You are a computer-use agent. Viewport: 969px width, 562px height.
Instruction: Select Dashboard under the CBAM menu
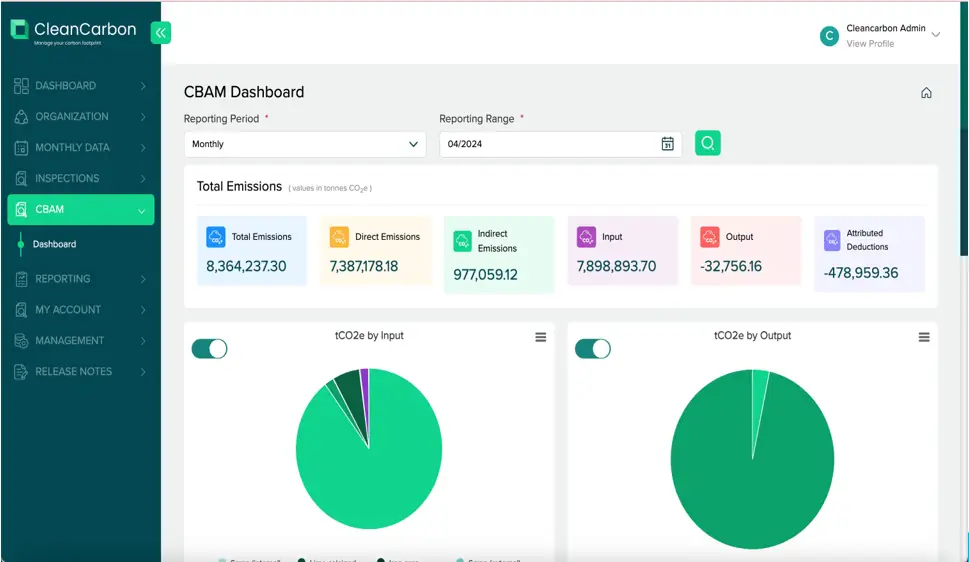[54, 244]
